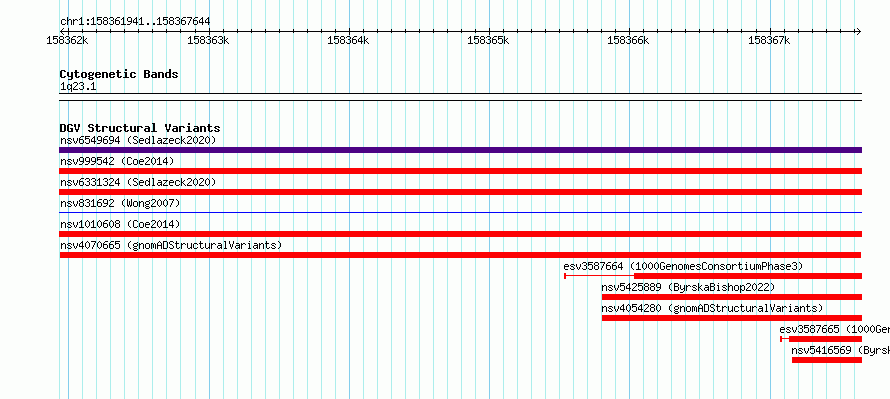
Task: Open nsv4070665 (gnomADStructuralVariants) label
Action: point(171,245)
